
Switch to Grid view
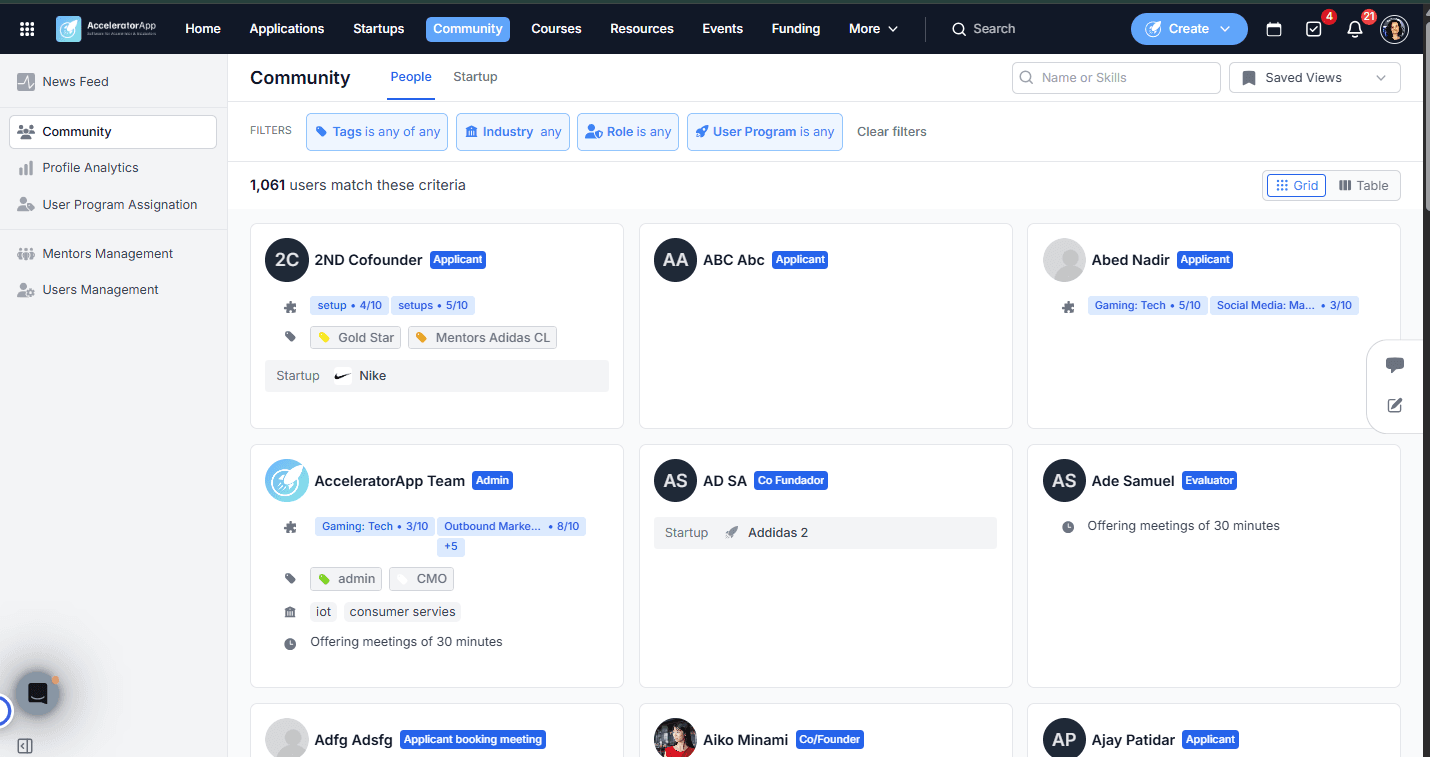tap(1296, 185)
